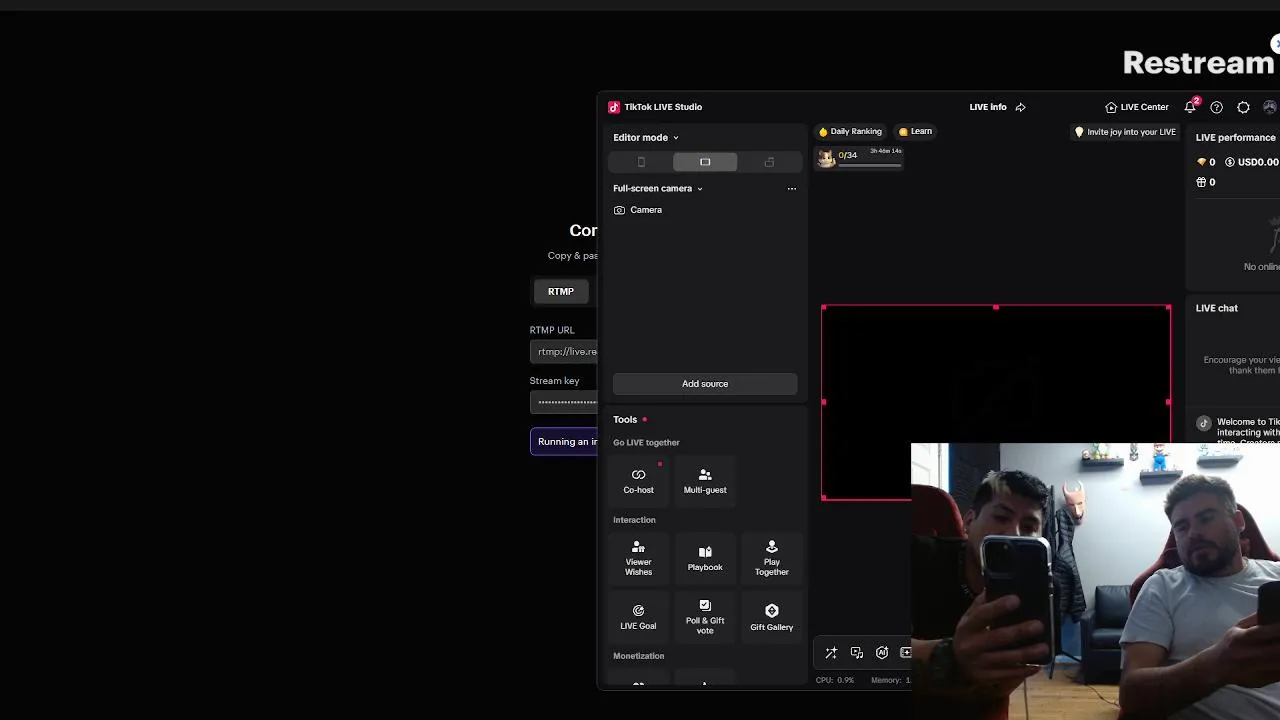Open Daily Ranking
The height and width of the screenshot is (720, 1280).
[850, 131]
